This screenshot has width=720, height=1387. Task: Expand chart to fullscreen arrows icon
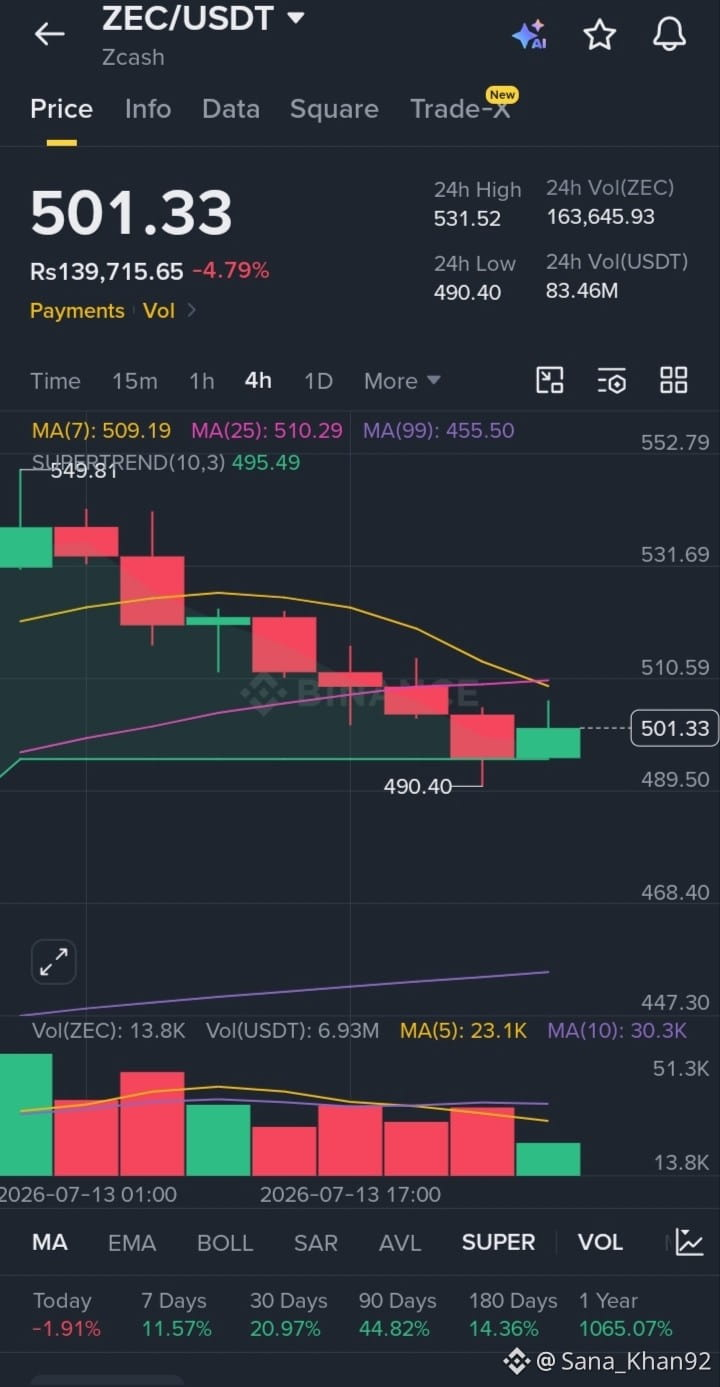(53, 962)
